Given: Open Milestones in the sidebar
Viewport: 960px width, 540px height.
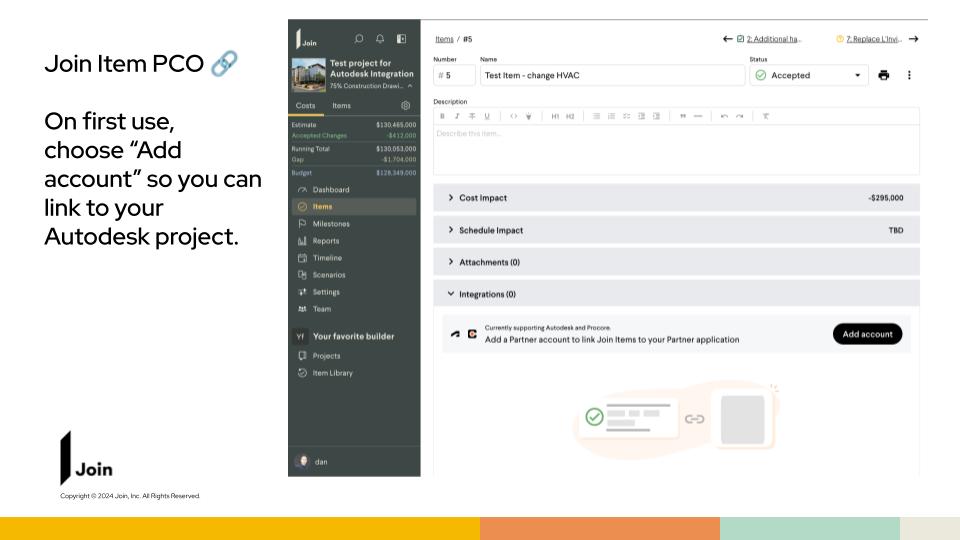Looking at the screenshot, I should (x=354, y=223).
